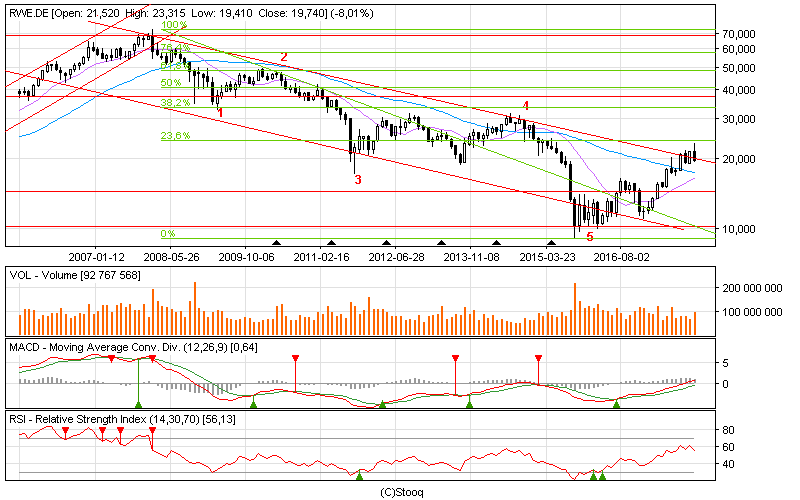Select the 76,4% Fibonacci level label
This screenshot has height=500, width=800.
pyautogui.click(x=176, y=47)
